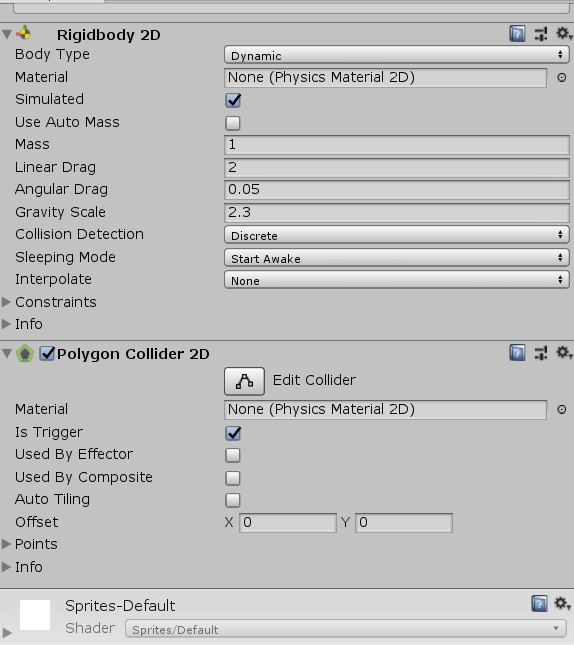574x645 pixels.
Task: Expand Polygon Collider 2D Info foldout
Action: click(x=6, y=567)
